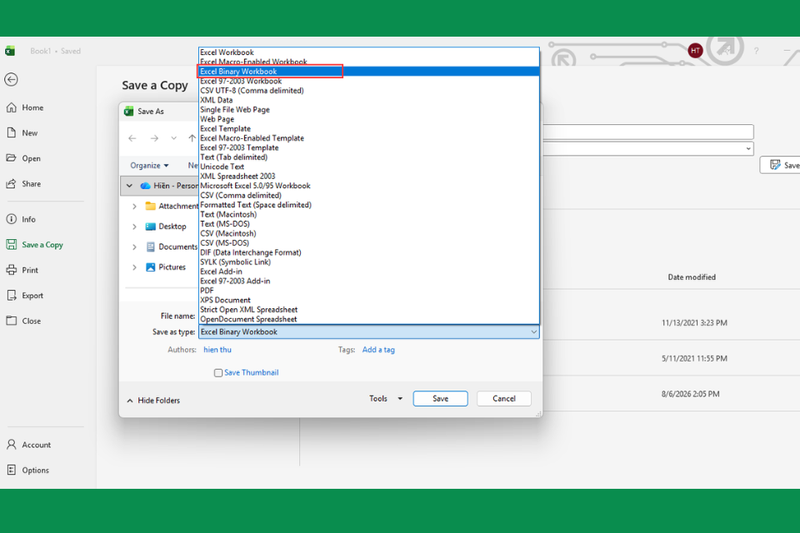This screenshot has width=800, height=533.
Task: Select the Attachments folder
Action: pyautogui.click(x=172, y=206)
